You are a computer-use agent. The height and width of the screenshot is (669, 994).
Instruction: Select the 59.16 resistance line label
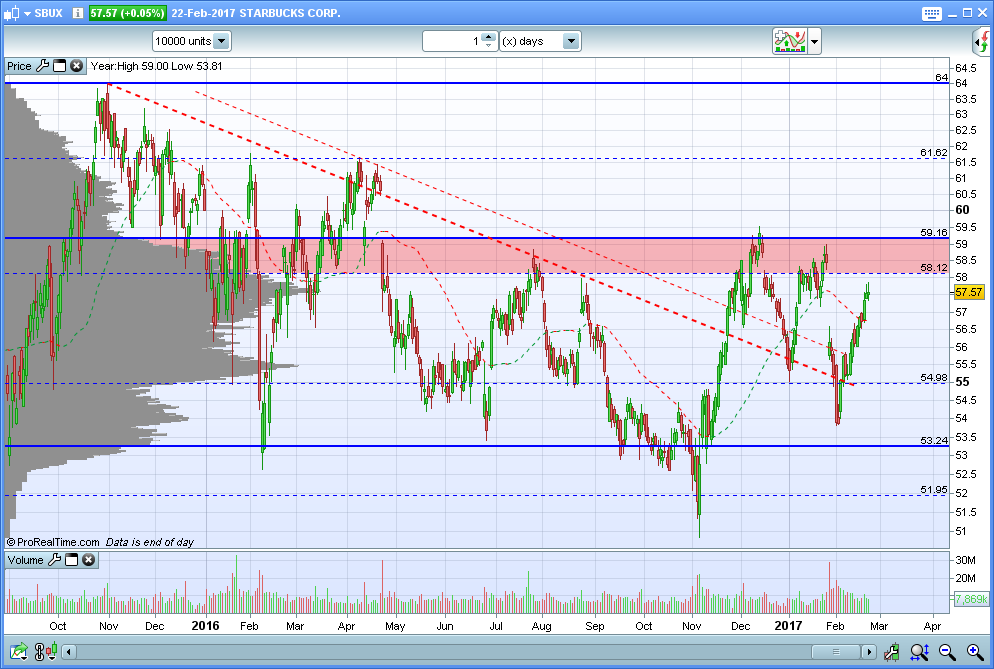coord(934,233)
